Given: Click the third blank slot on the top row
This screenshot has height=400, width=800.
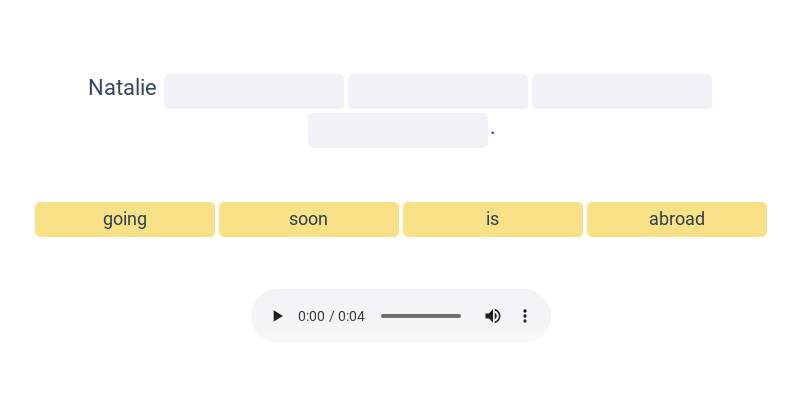Looking at the screenshot, I should 622,91.
